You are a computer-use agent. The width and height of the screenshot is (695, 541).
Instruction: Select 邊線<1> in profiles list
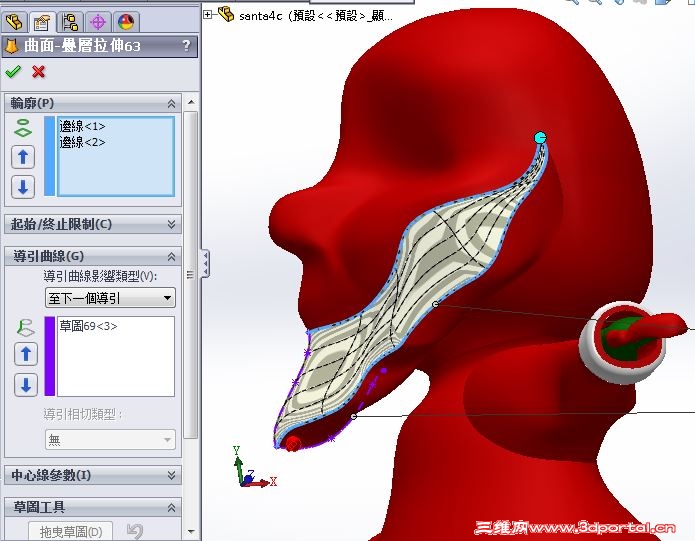point(82,126)
